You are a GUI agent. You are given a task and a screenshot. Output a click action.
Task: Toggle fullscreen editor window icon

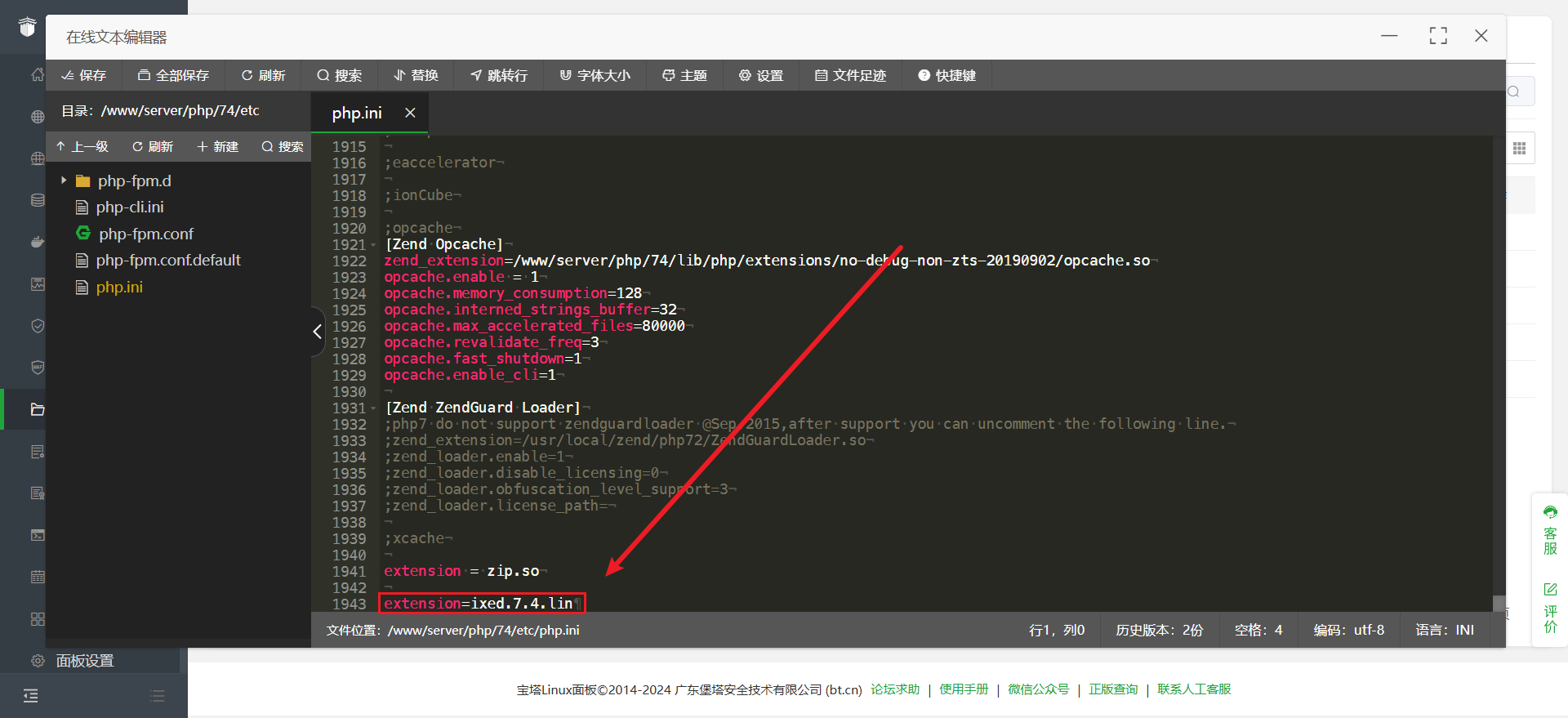click(1438, 35)
